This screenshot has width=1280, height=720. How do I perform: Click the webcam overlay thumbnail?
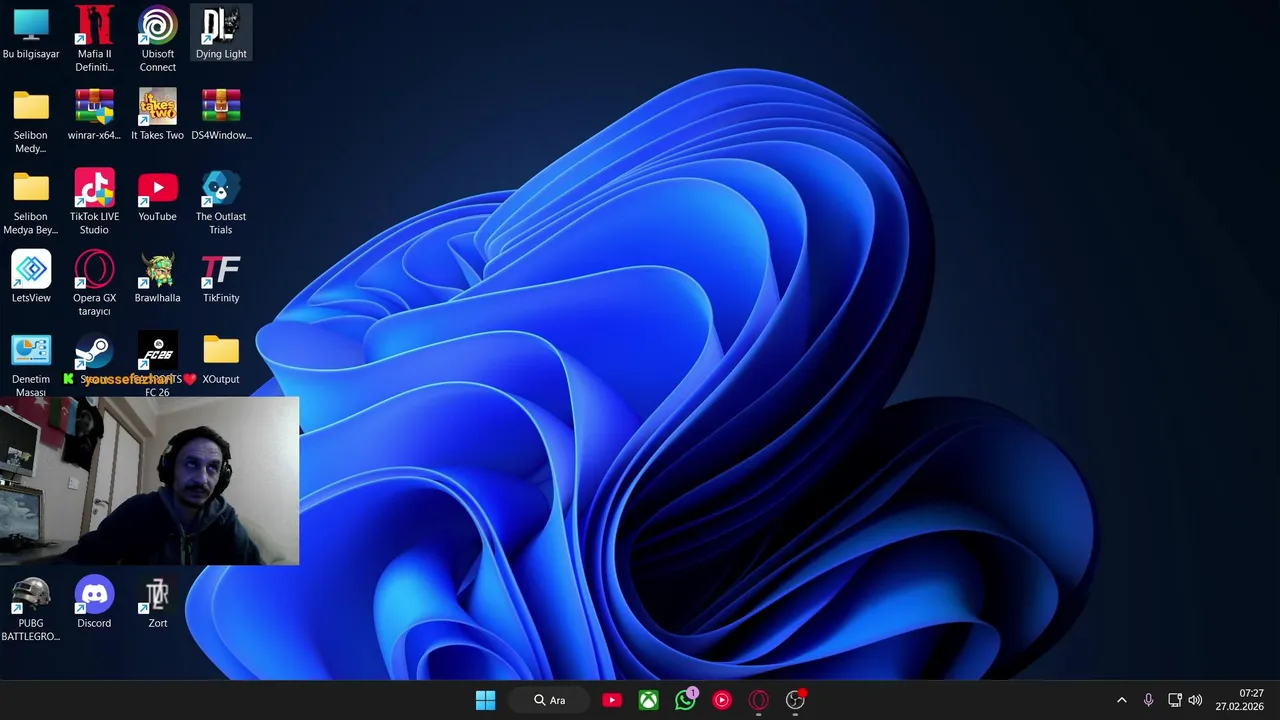[149, 481]
